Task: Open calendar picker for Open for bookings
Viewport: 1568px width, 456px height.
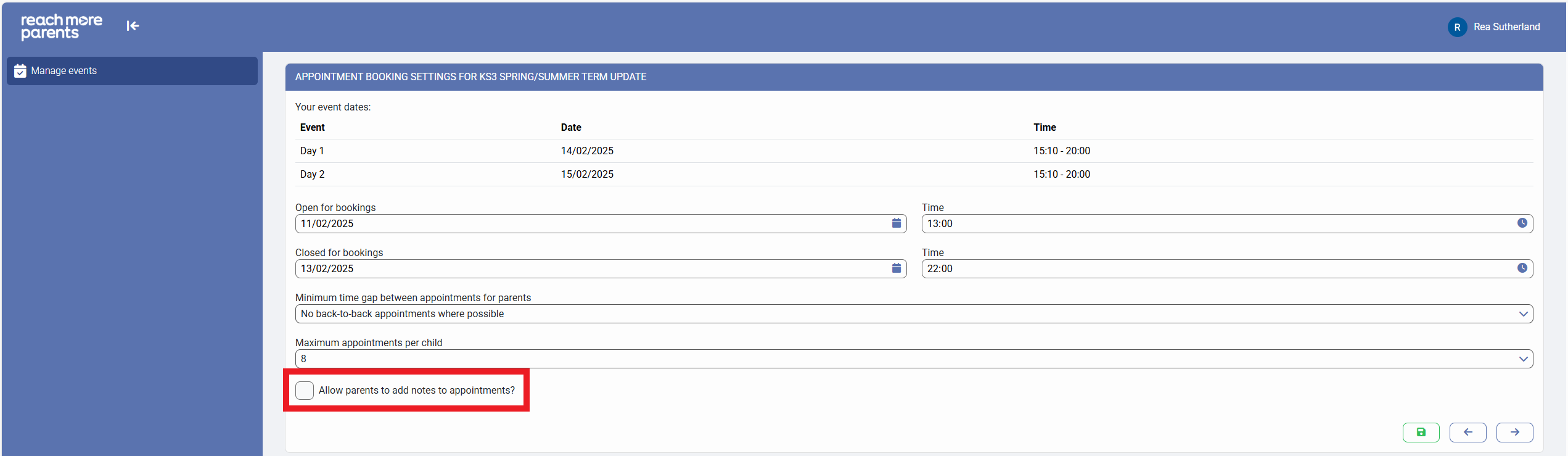Action: [896, 223]
